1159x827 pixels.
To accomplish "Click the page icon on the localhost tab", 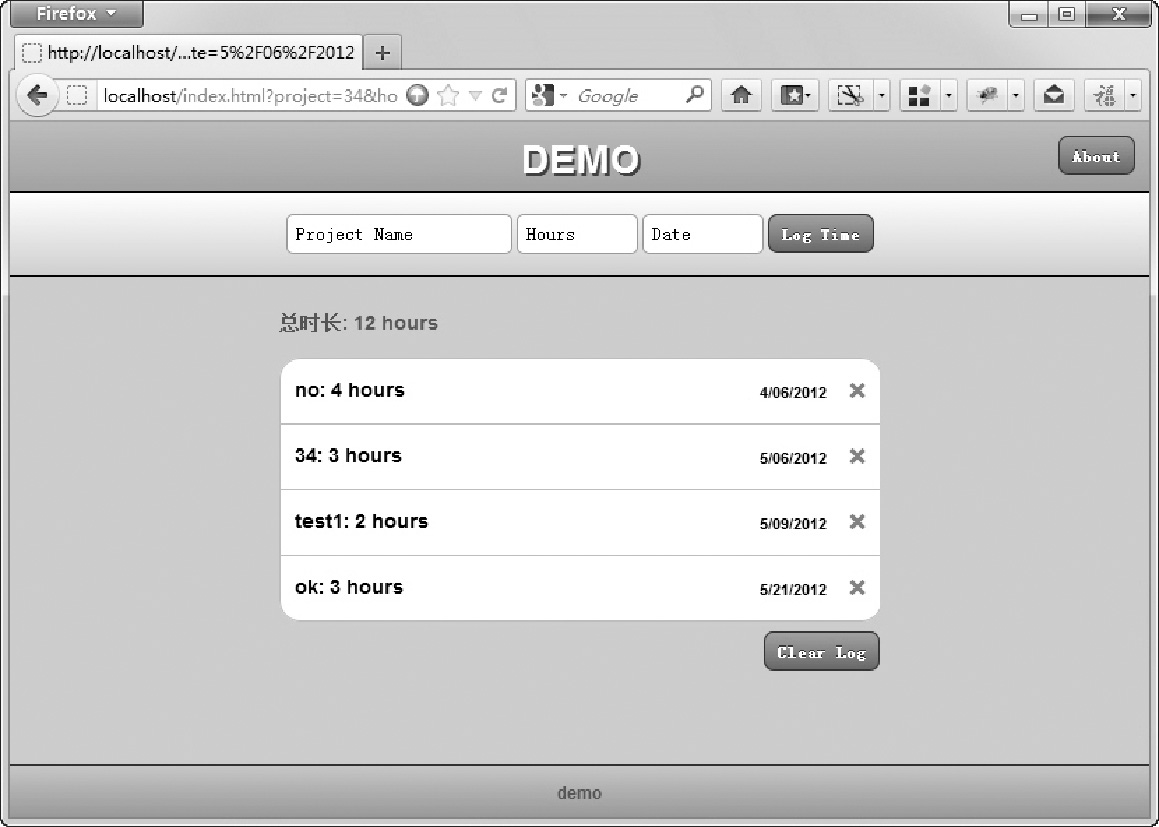I will (x=32, y=53).
